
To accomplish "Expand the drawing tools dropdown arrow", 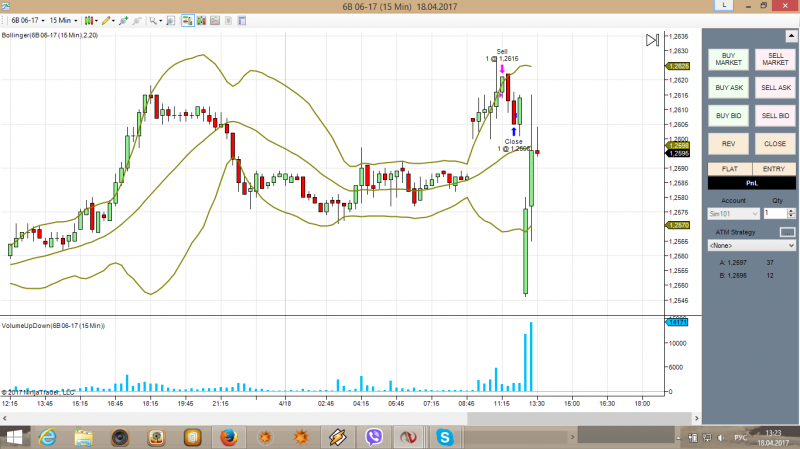I will coord(113,21).
